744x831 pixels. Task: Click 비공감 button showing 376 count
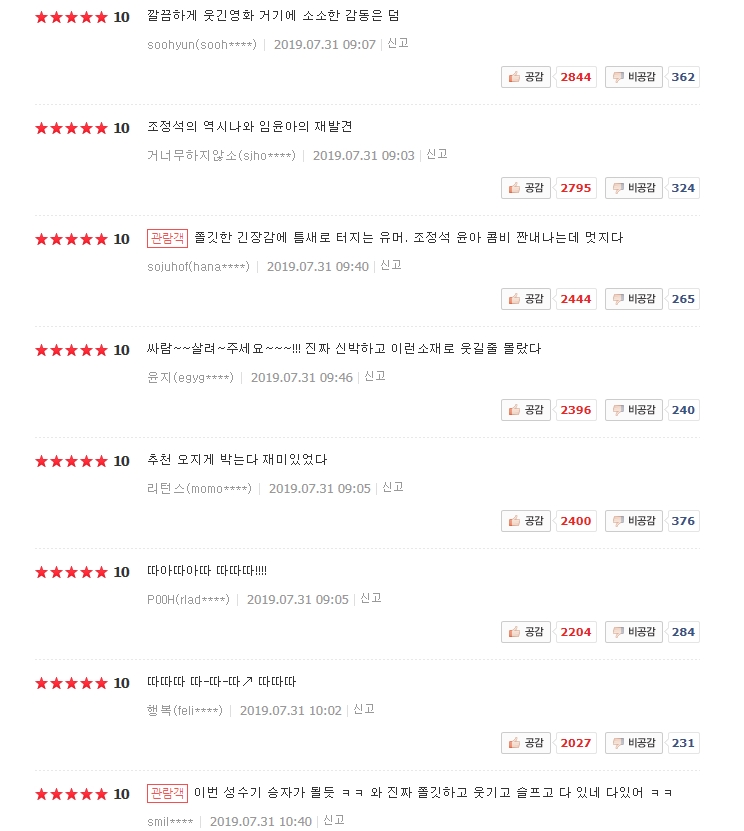click(633, 521)
